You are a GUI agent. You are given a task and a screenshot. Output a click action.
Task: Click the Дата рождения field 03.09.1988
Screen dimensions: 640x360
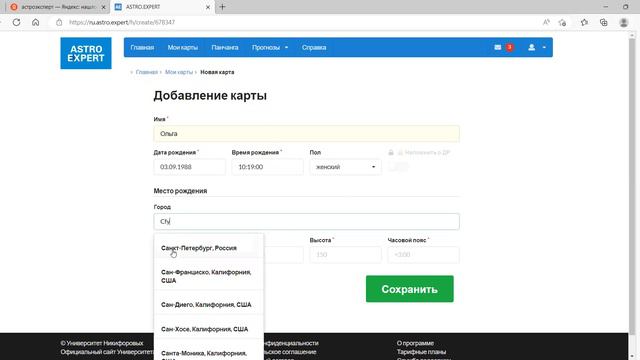(x=189, y=167)
